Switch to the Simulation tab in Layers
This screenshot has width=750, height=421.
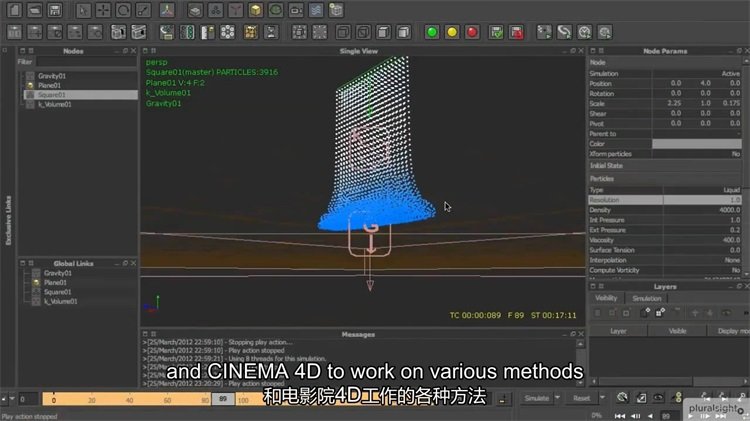(647, 299)
